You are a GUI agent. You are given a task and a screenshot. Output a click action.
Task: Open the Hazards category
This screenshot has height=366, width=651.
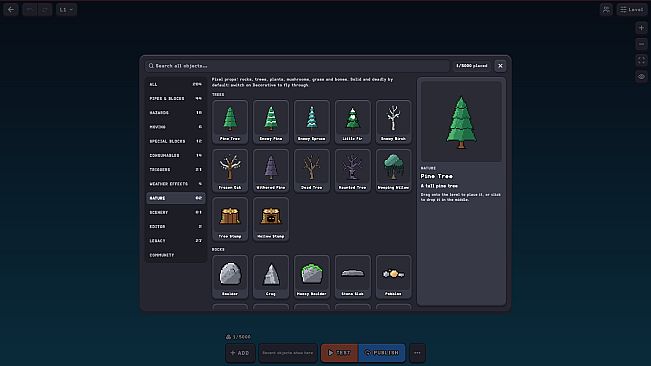pyautogui.click(x=176, y=112)
